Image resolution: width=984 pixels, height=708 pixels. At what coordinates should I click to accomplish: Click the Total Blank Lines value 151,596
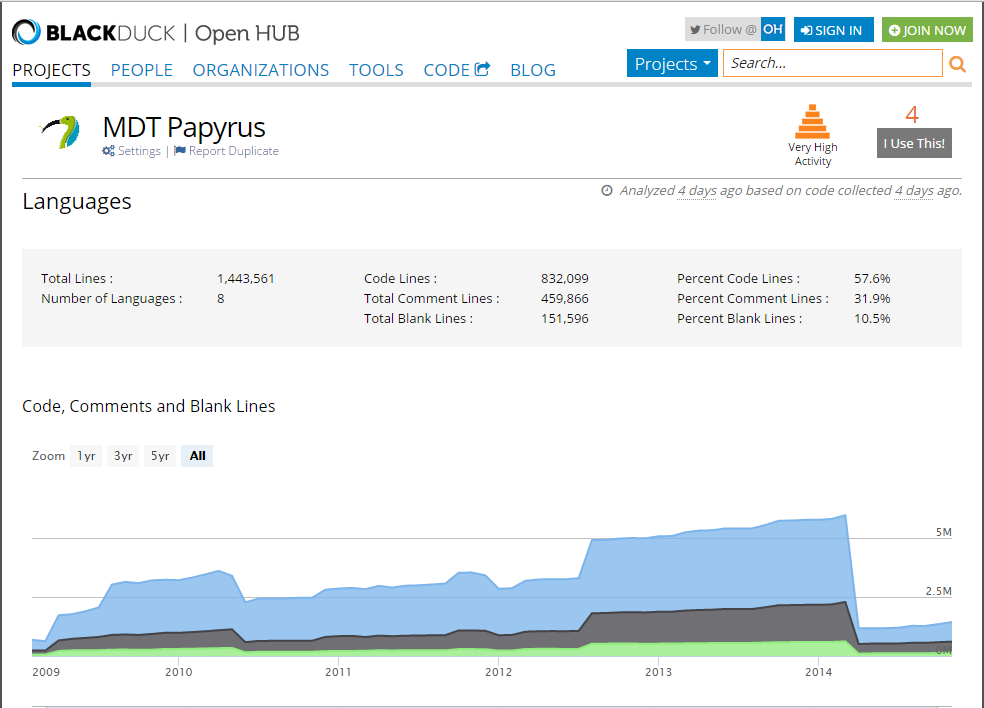pyautogui.click(x=564, y=318)
